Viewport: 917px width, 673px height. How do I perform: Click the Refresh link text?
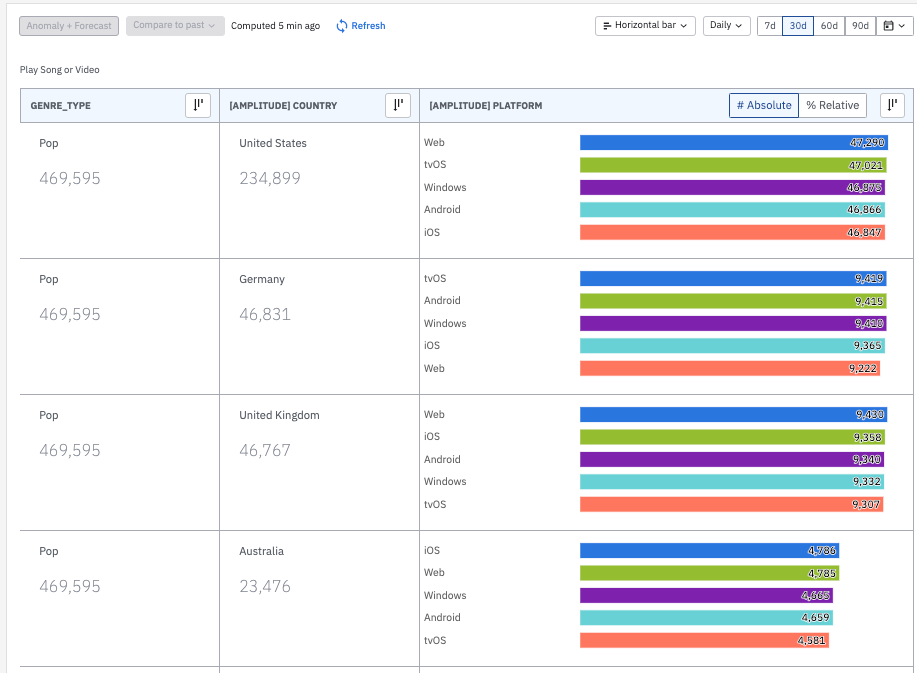[x=368, y=26]
